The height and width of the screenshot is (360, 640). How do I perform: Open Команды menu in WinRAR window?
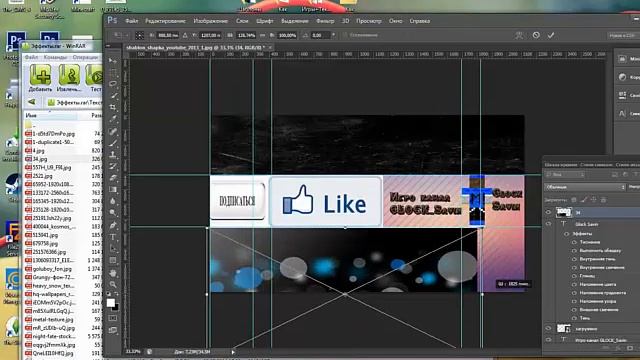(55, 58)
